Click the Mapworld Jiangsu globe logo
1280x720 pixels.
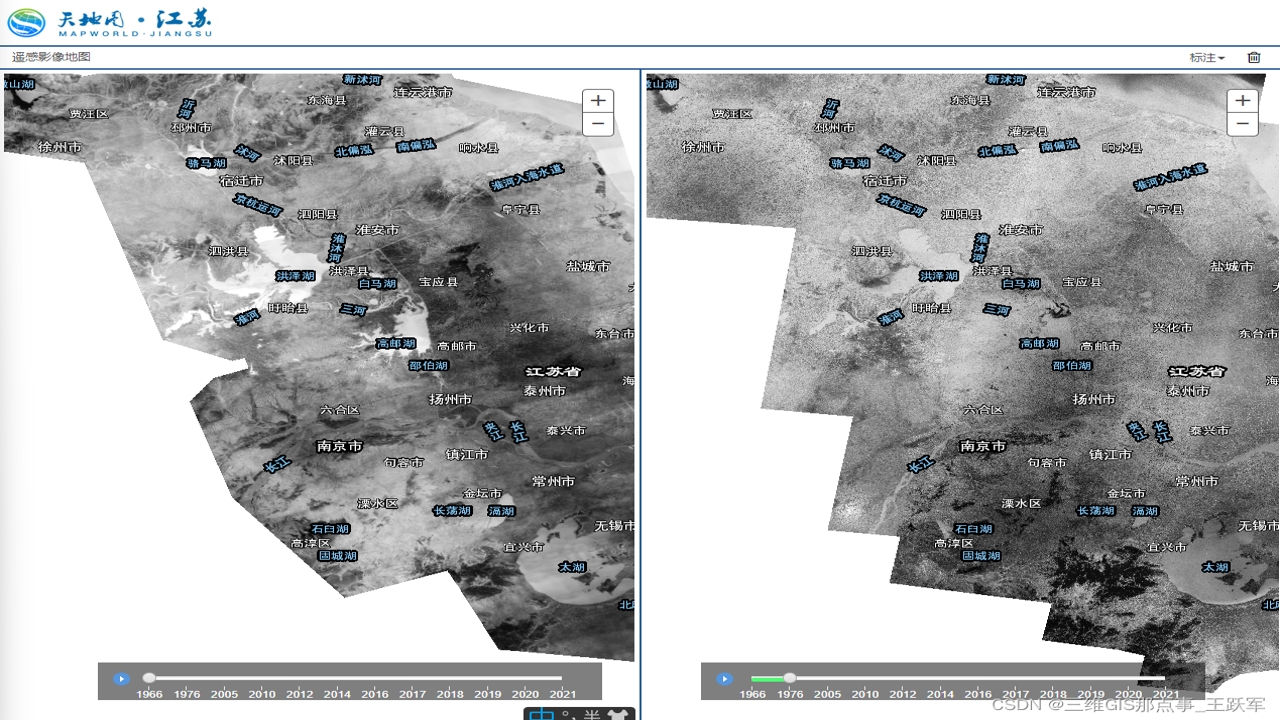[x=27, y=22]
